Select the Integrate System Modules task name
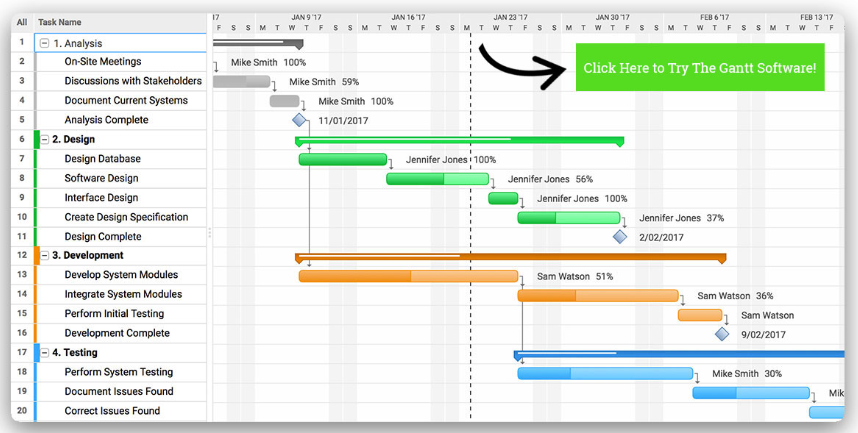 point(123,294)
